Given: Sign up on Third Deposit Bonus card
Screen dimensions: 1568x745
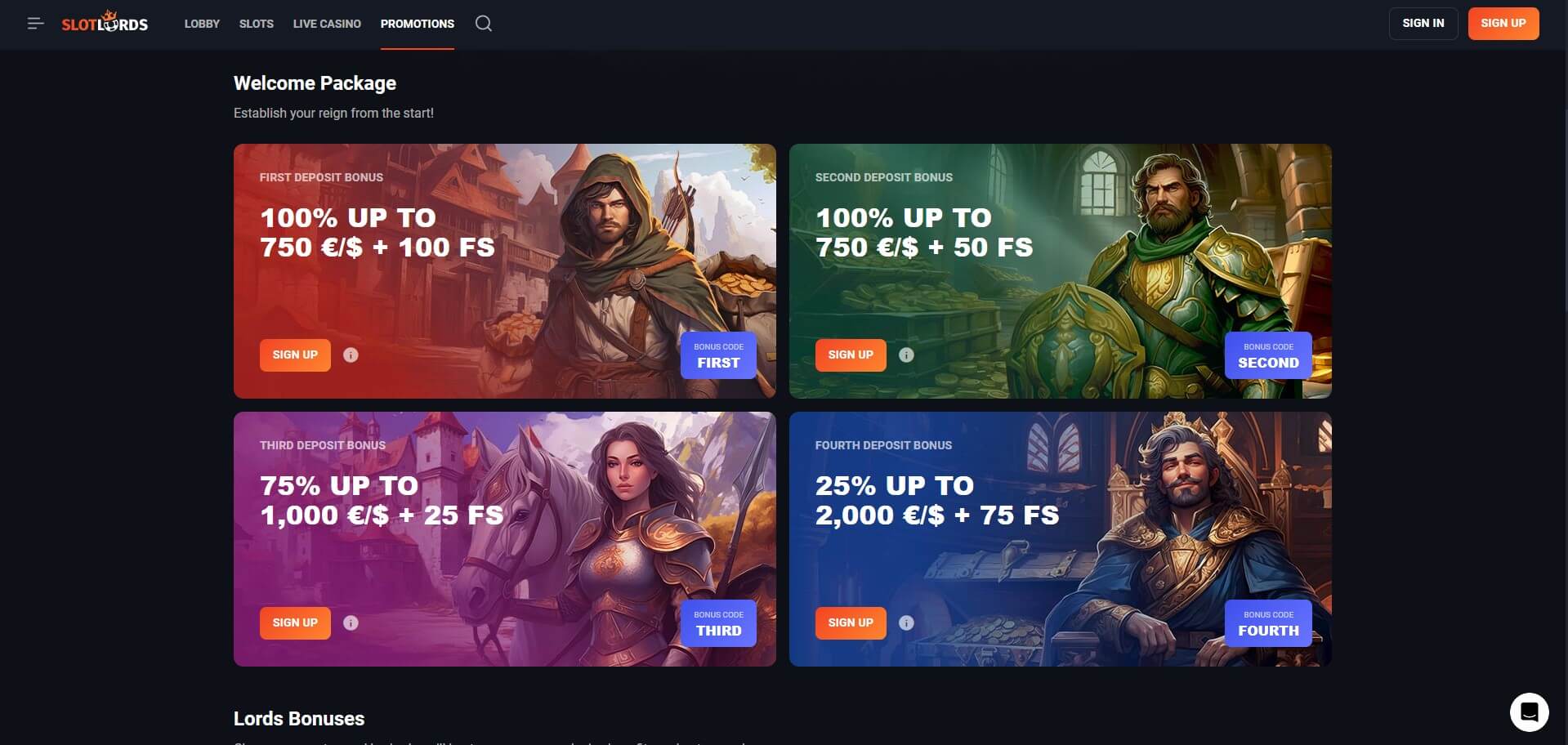Looking at the screenshot, I should (295, 623).
